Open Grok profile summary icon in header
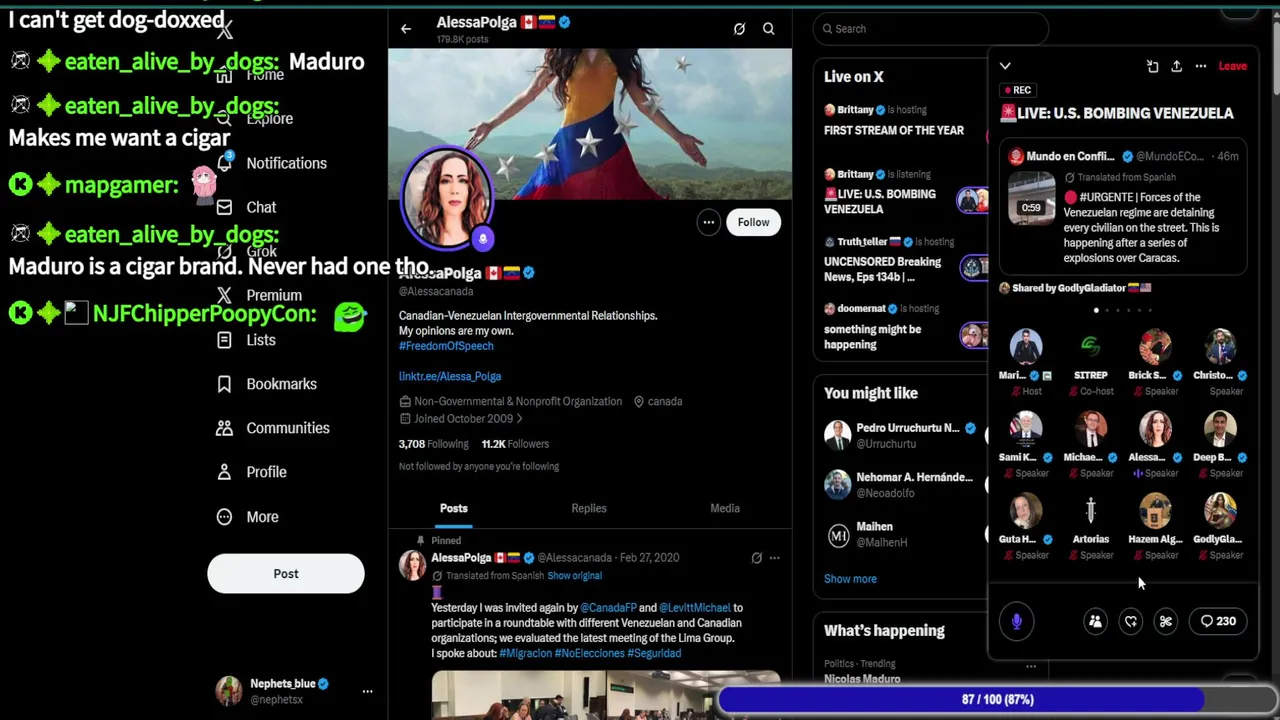 click(x=739, y=29)
